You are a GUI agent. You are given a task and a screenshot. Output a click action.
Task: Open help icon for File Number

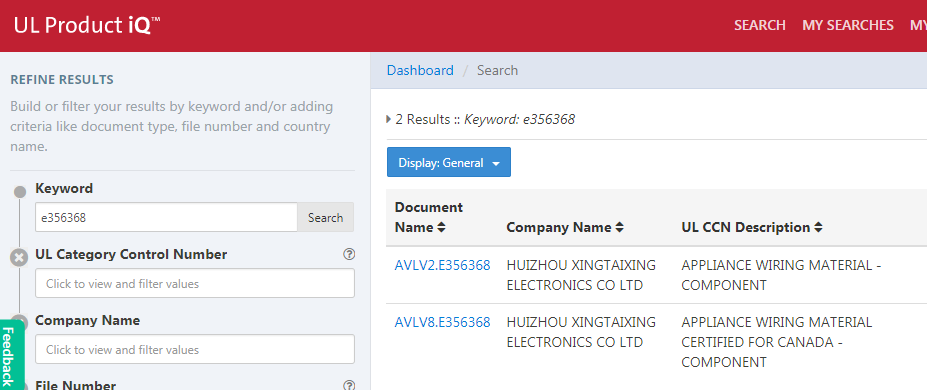pos(349,385)
